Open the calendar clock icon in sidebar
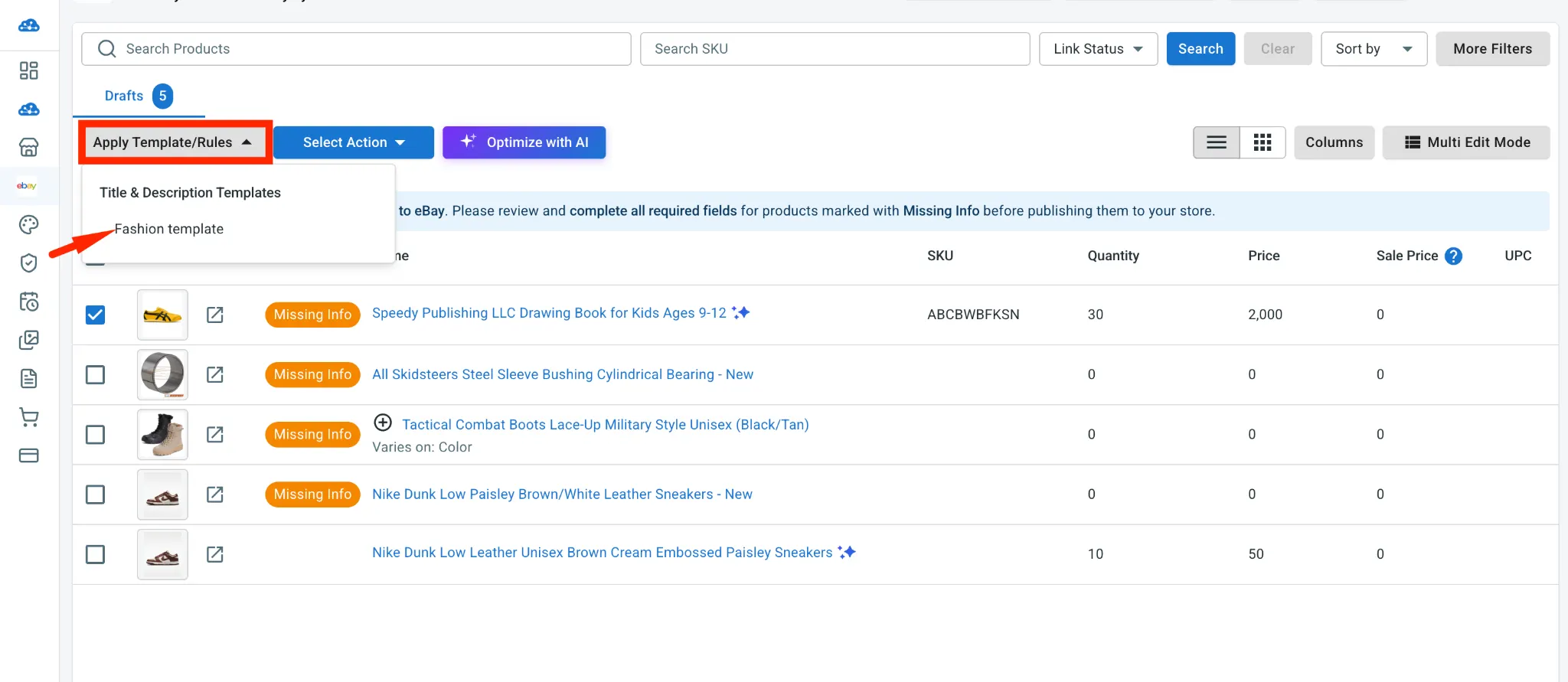 pos(28,302)
